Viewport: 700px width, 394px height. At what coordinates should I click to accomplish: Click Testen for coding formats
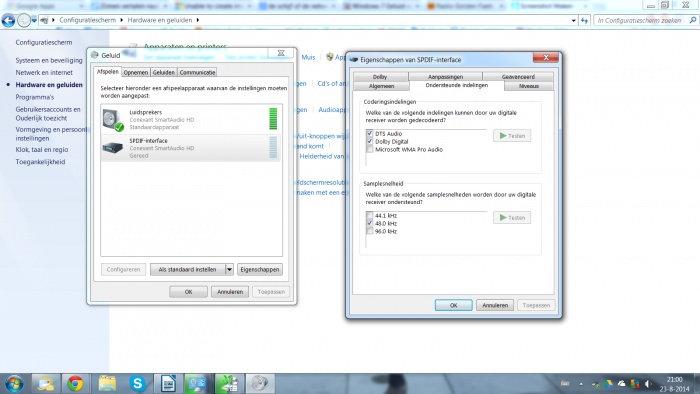[512, 136]
